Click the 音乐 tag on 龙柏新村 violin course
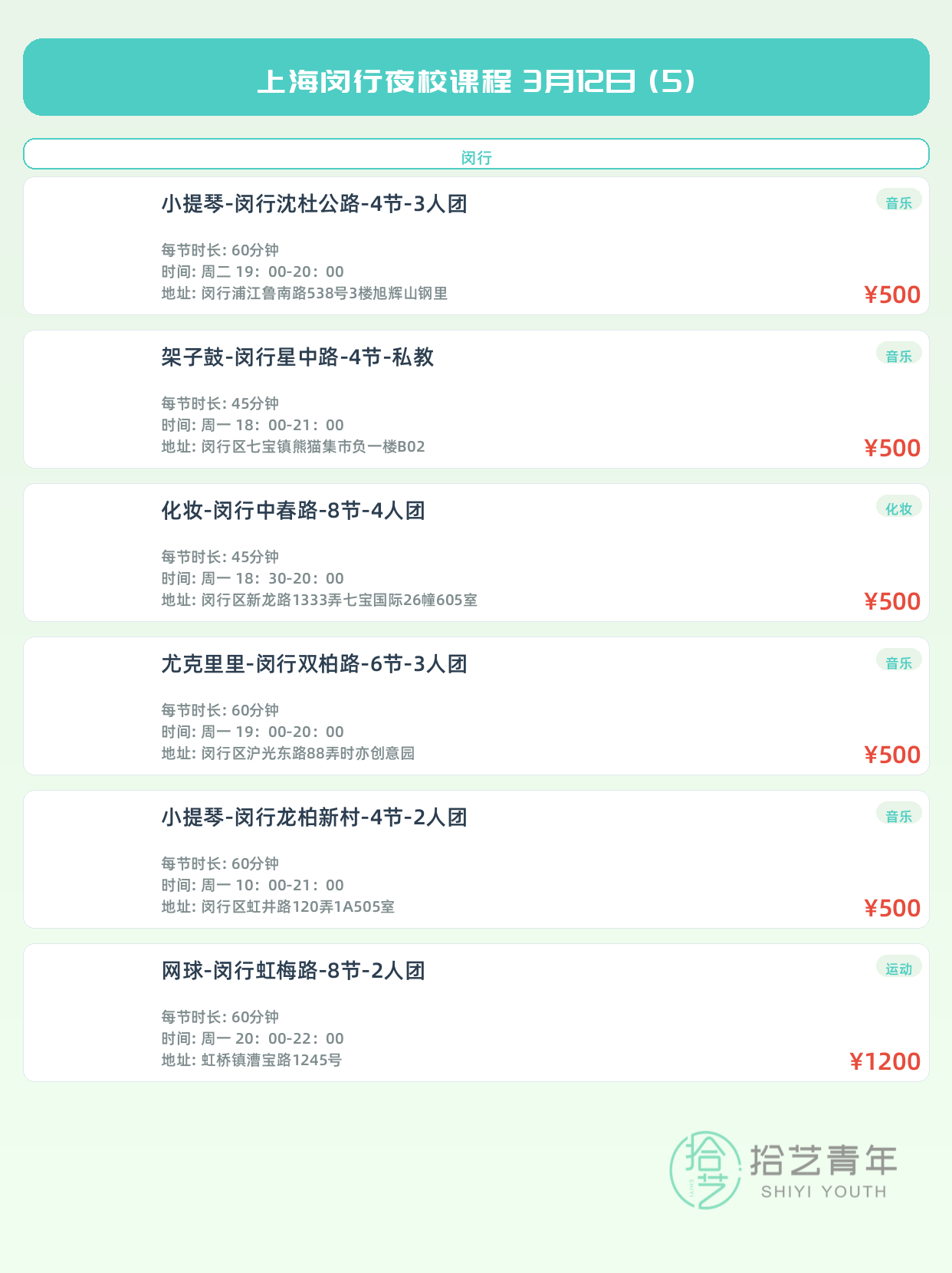The height and width of the screenshot is (1273, 952). tap(898, 815)
